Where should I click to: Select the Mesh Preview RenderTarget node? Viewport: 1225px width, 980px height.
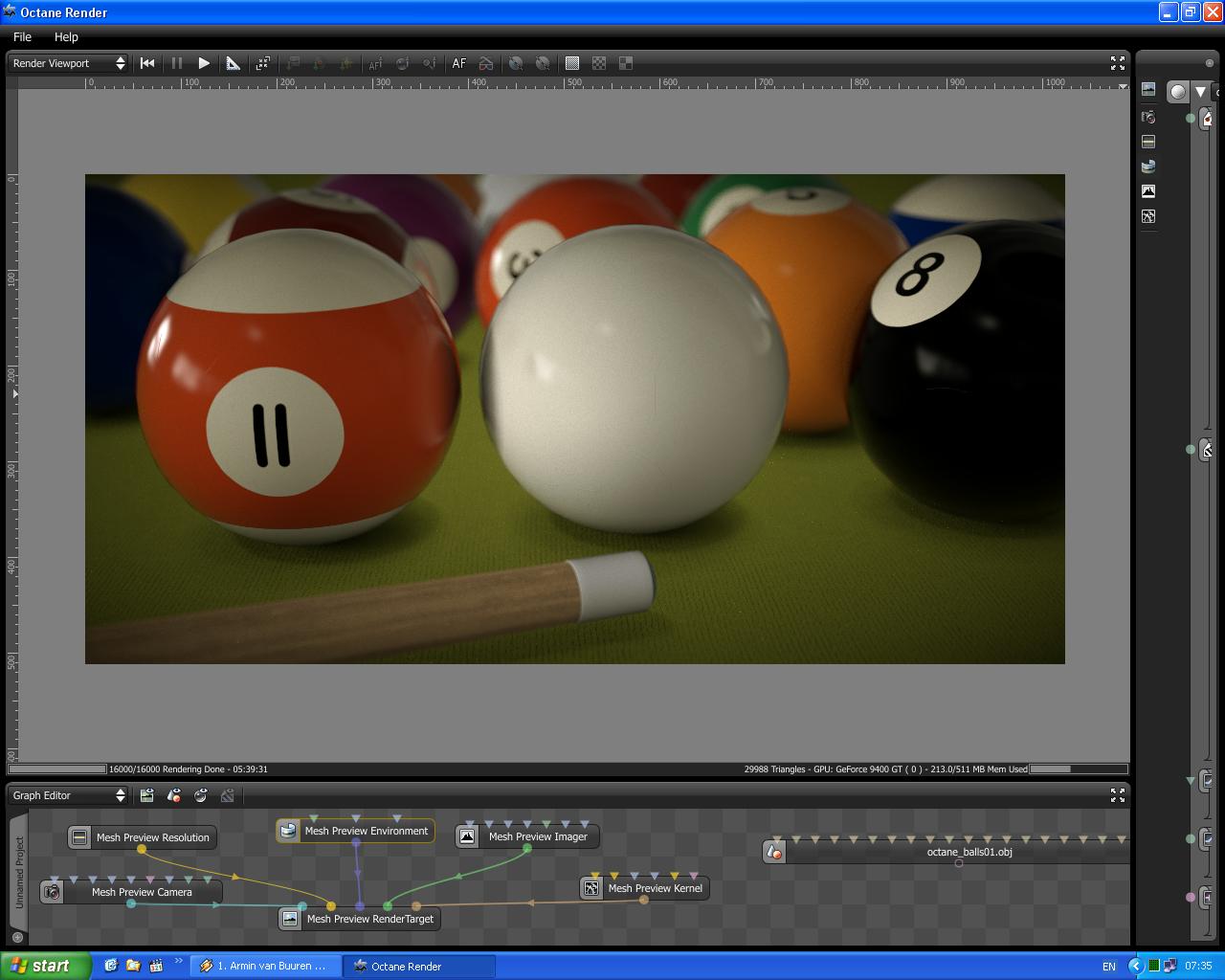(x=369, y=919)
